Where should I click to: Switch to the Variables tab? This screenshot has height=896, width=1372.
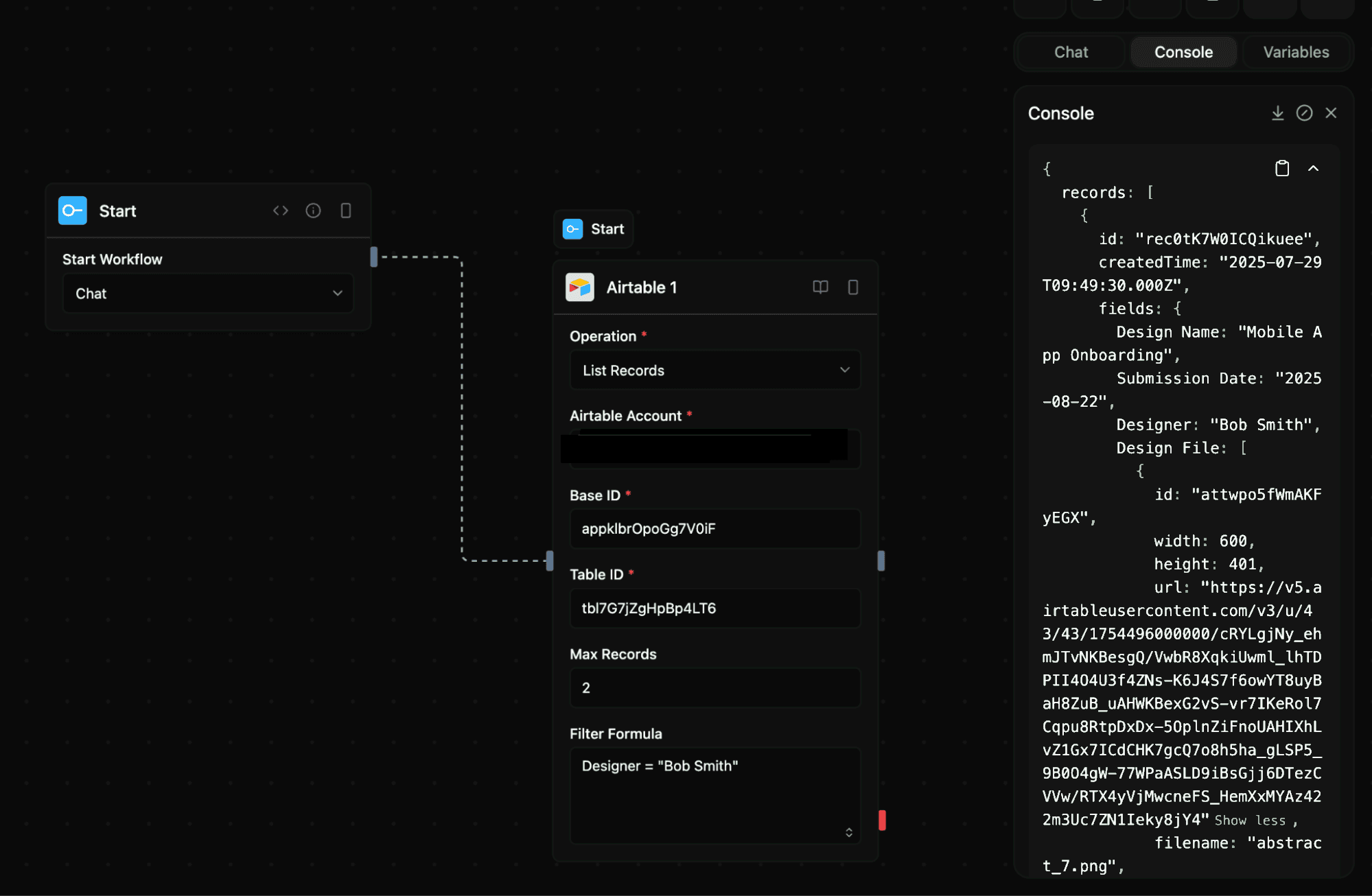click(x=1295, y=51)
